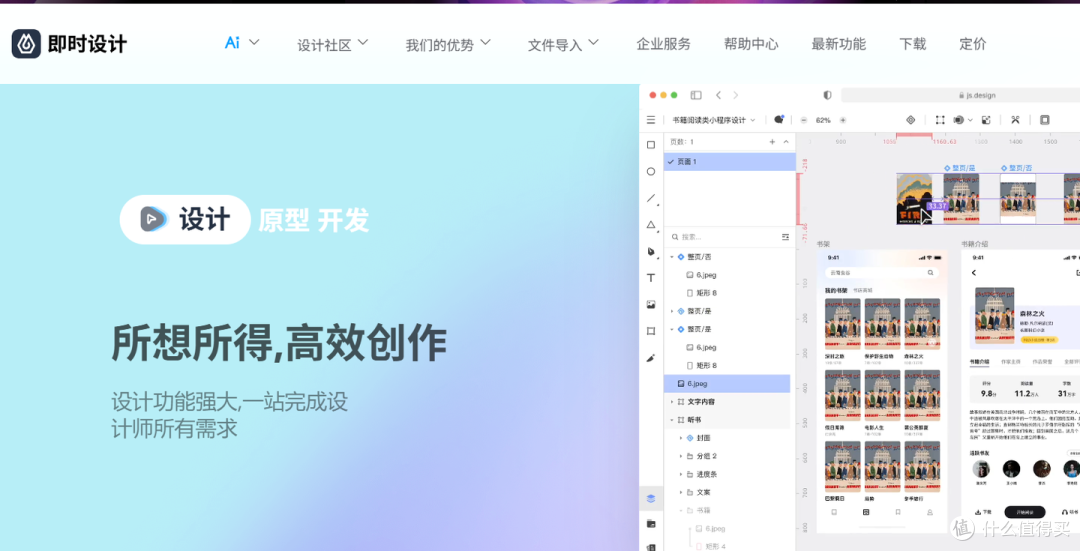1080x551 pixels.
Task: Click the rounded square icon after scissors
Action: pyautogui.click(x=1045, y=120)
